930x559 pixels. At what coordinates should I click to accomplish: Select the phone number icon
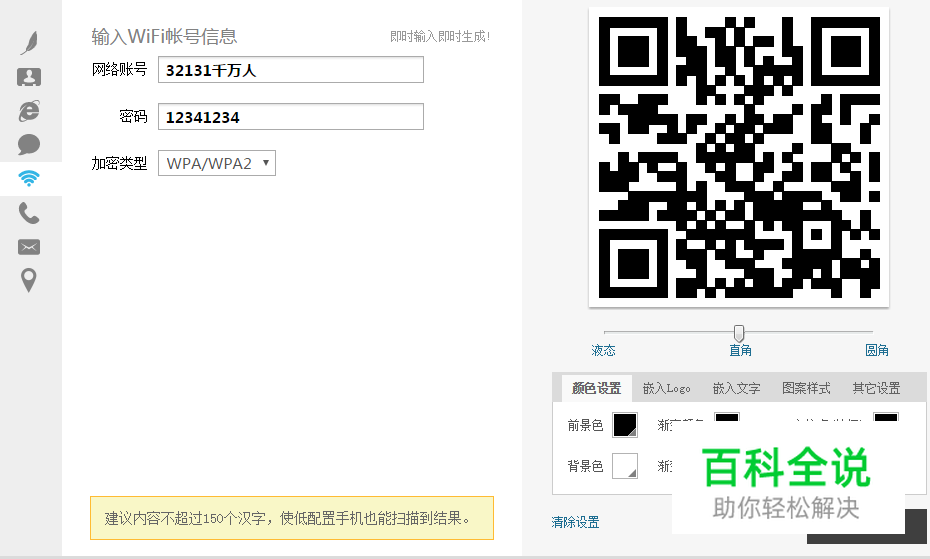pos(29,212)
